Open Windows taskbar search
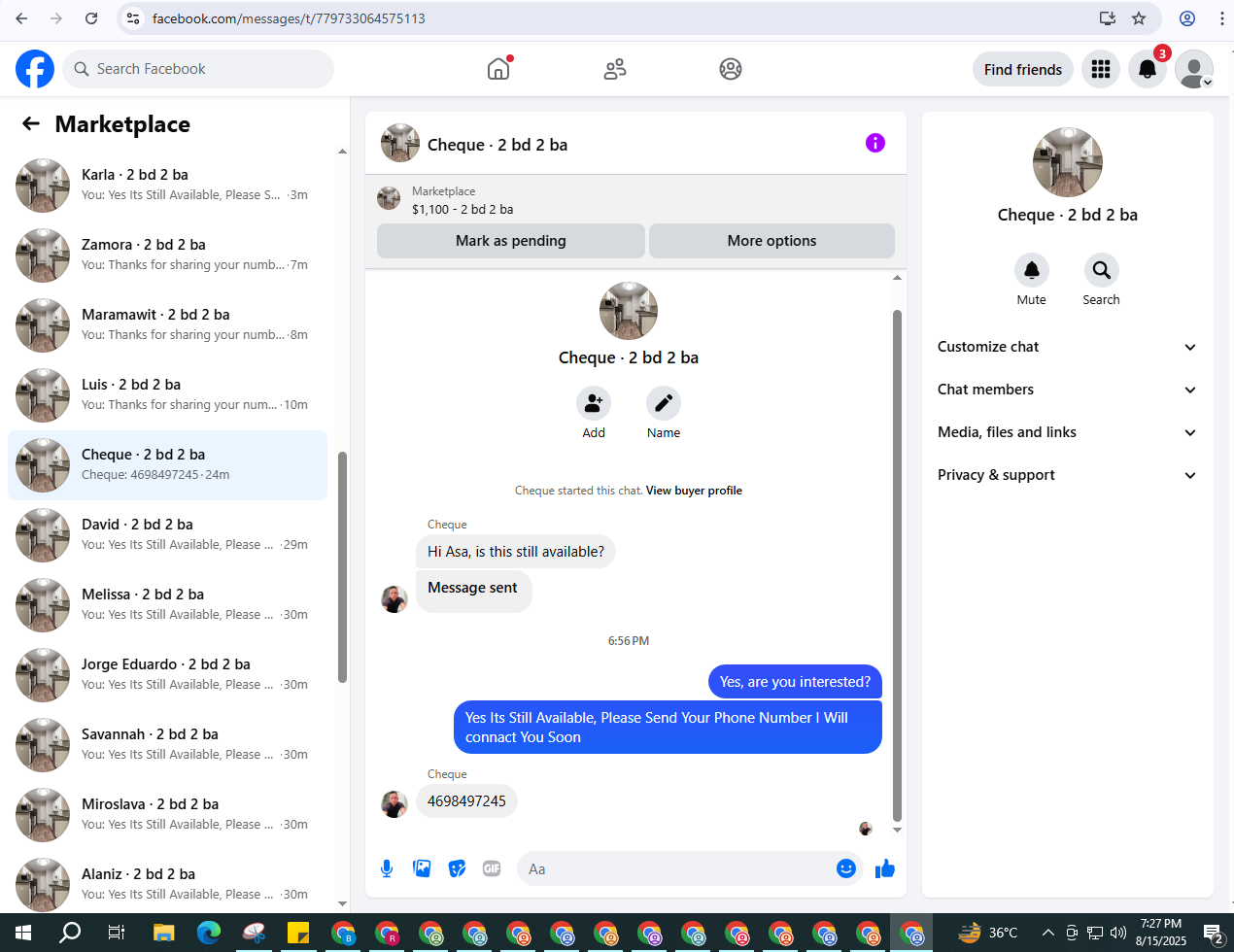1234x952 pixels. tap(70, 934)
